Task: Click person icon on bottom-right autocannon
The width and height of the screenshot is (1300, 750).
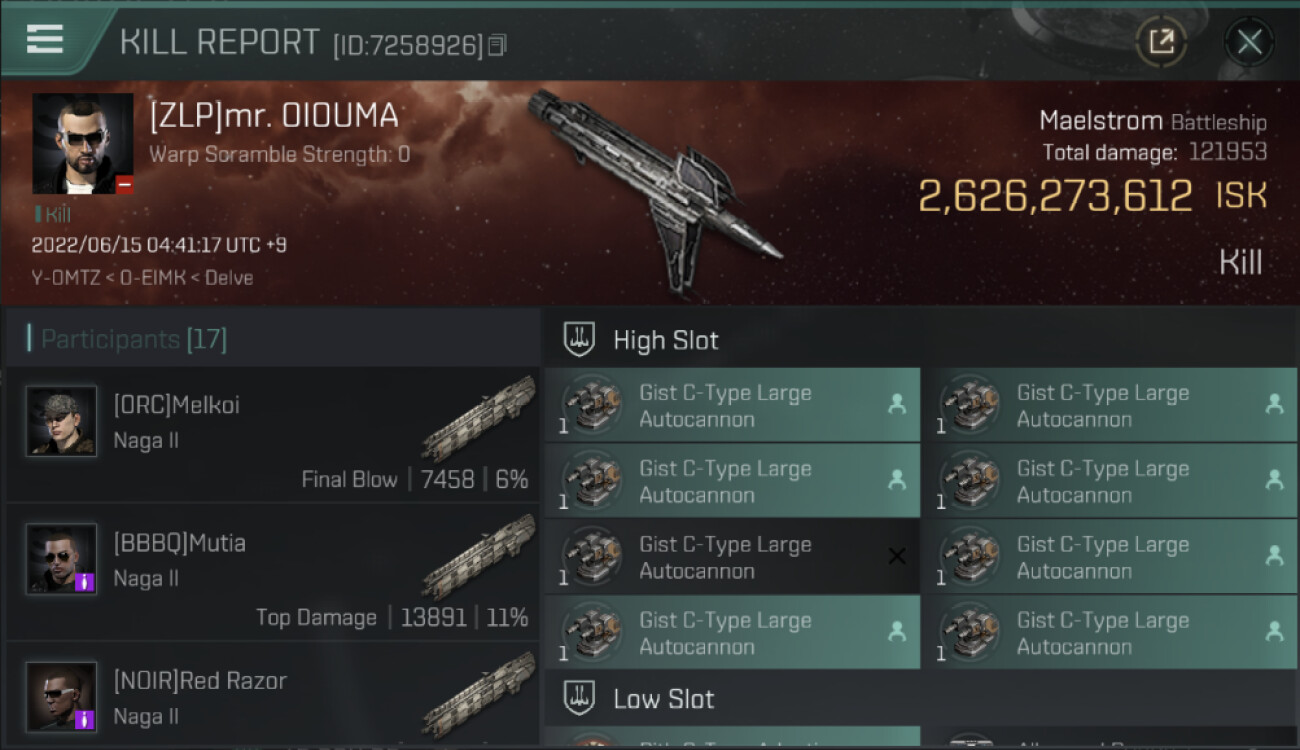Action: pos(1274,632)
